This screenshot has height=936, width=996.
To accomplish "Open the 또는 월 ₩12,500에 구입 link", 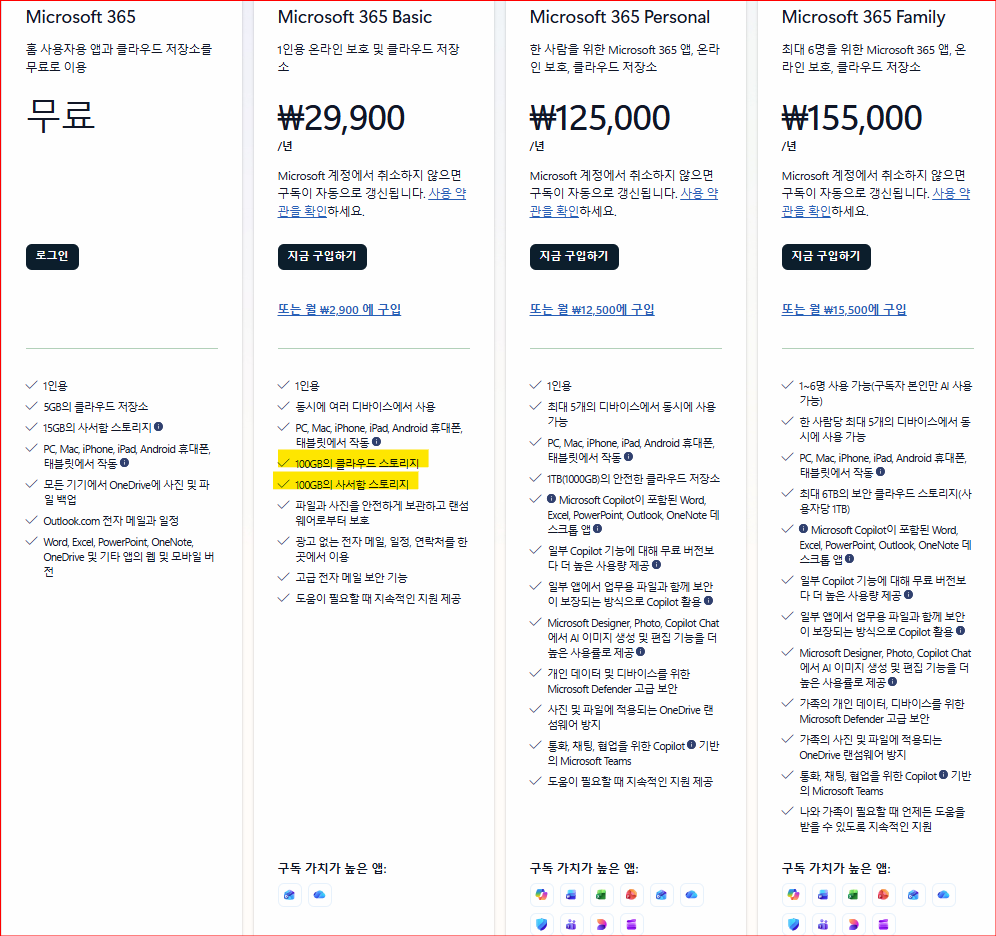I will click(592, 309).
